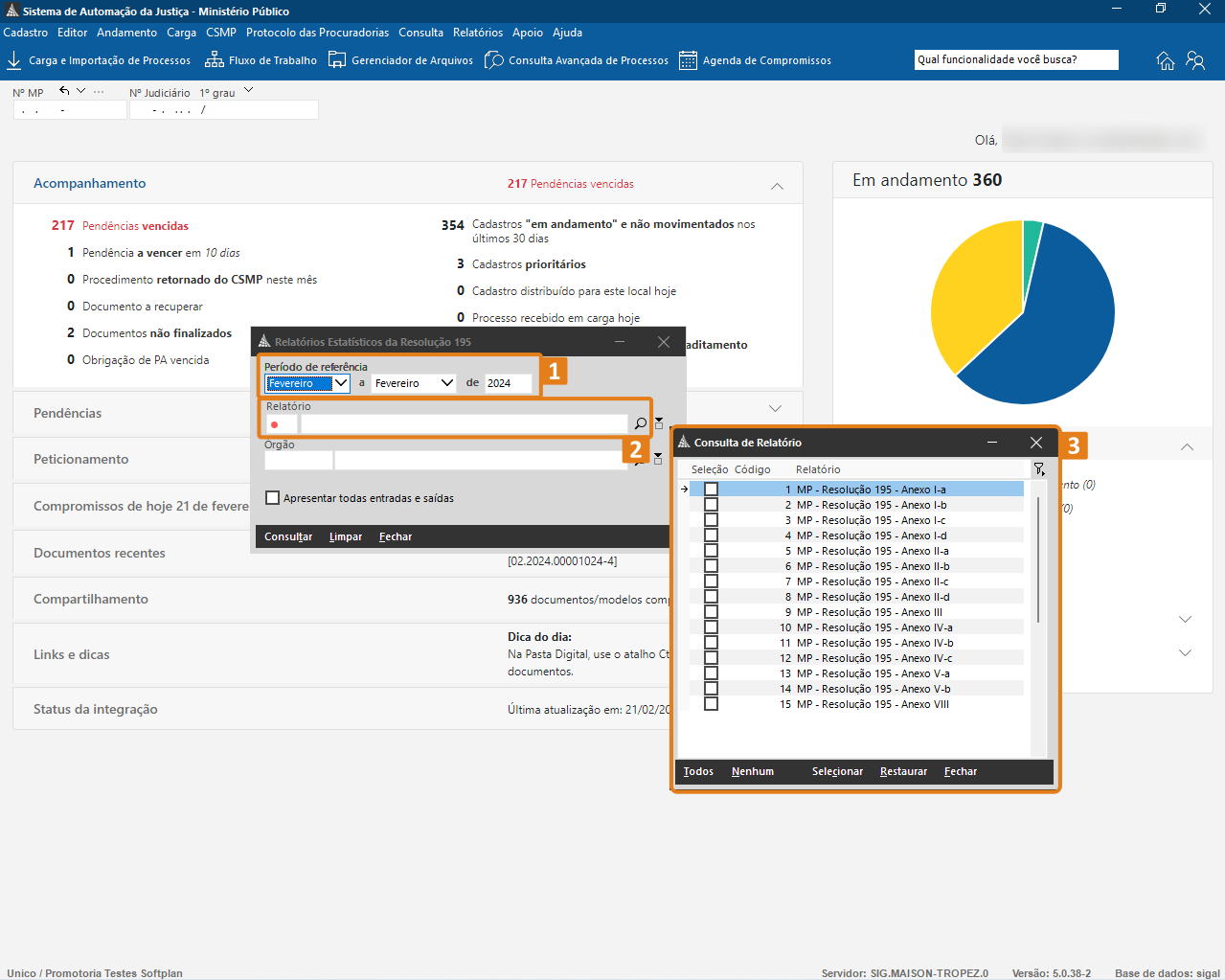Click Limpar to clear the form
The height and width of the screenshot is (980, 1225).
tap(346, 536)
